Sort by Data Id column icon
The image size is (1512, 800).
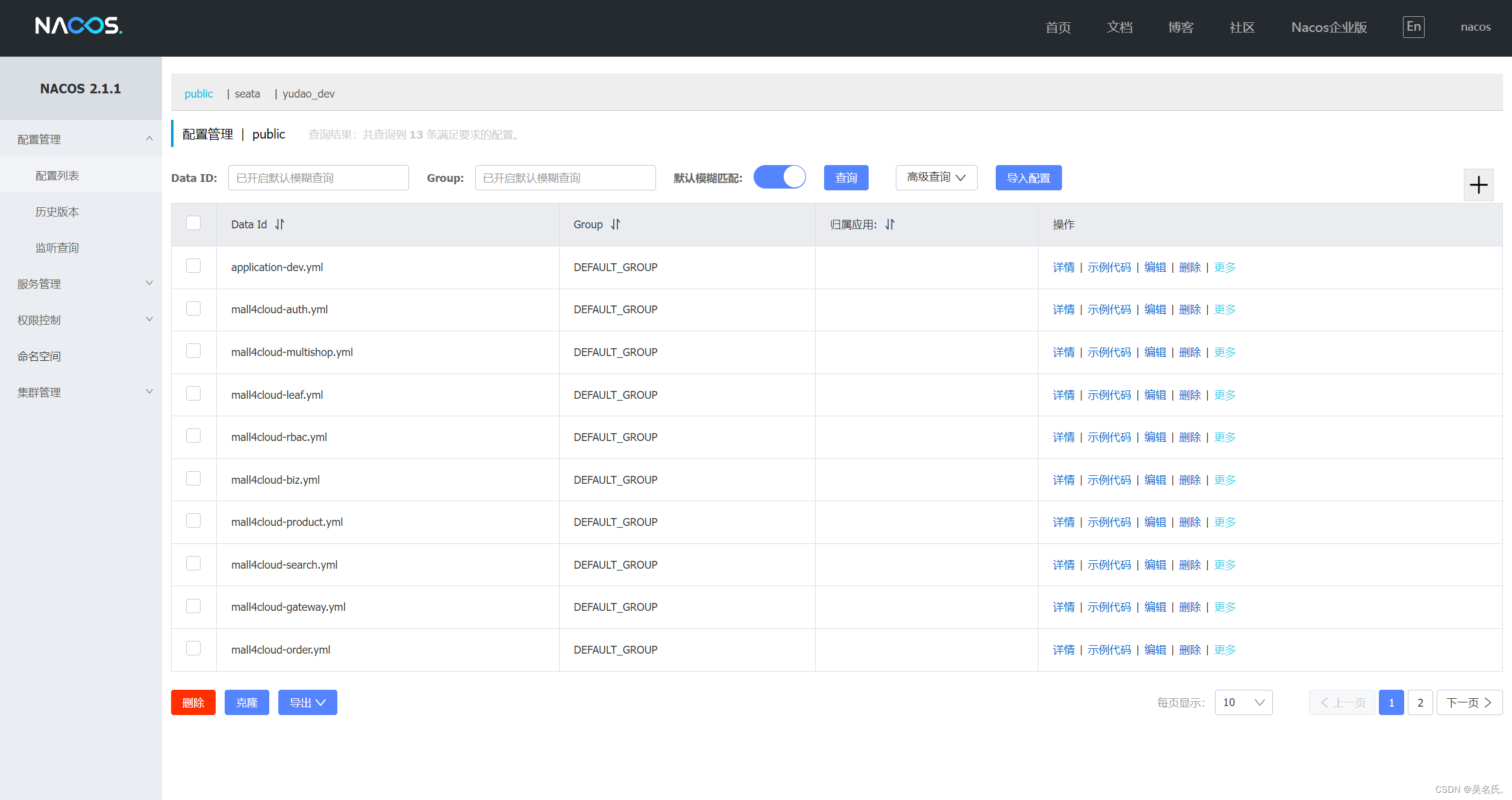(x=280, y=224)
